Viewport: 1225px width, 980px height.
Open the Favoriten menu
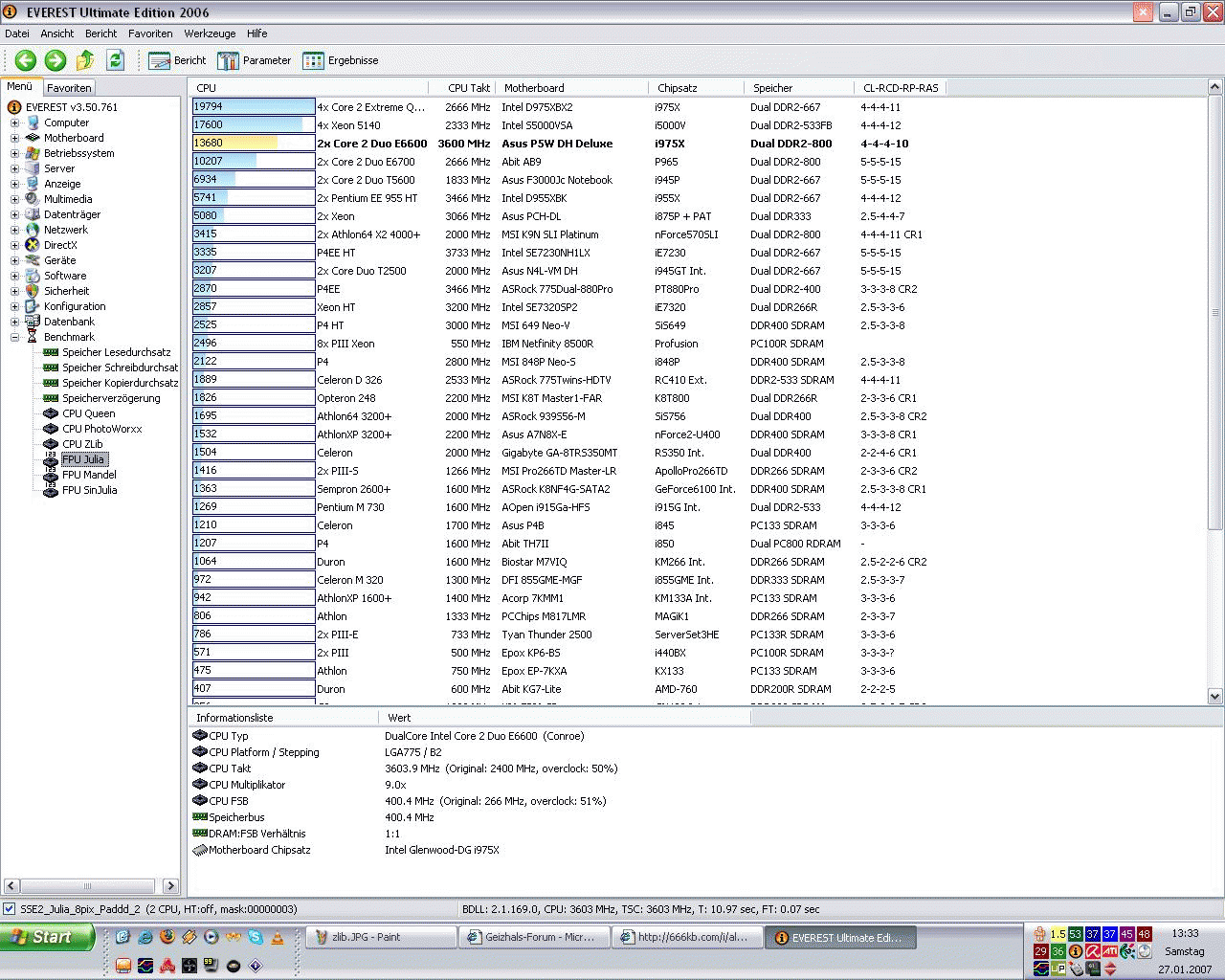[150, 33]
